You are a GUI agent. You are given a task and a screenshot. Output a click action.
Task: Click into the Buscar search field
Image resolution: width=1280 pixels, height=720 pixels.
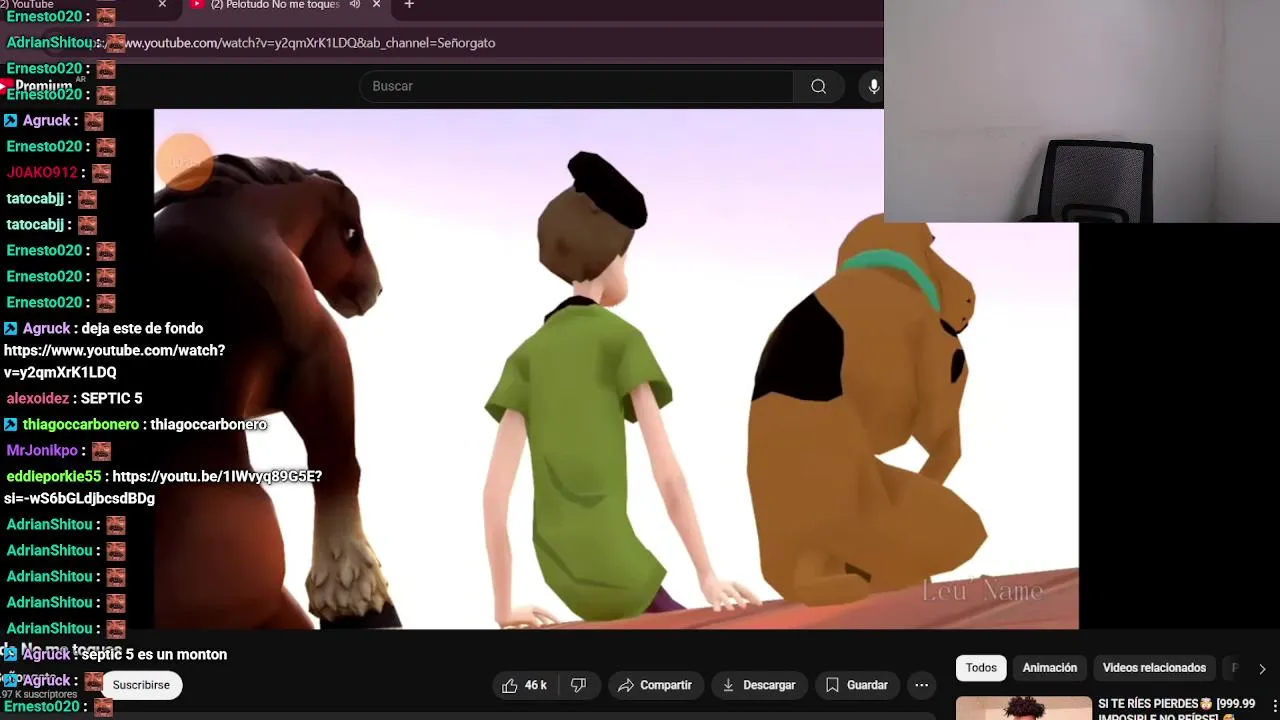pyautogui.click(x=576, y=86)
